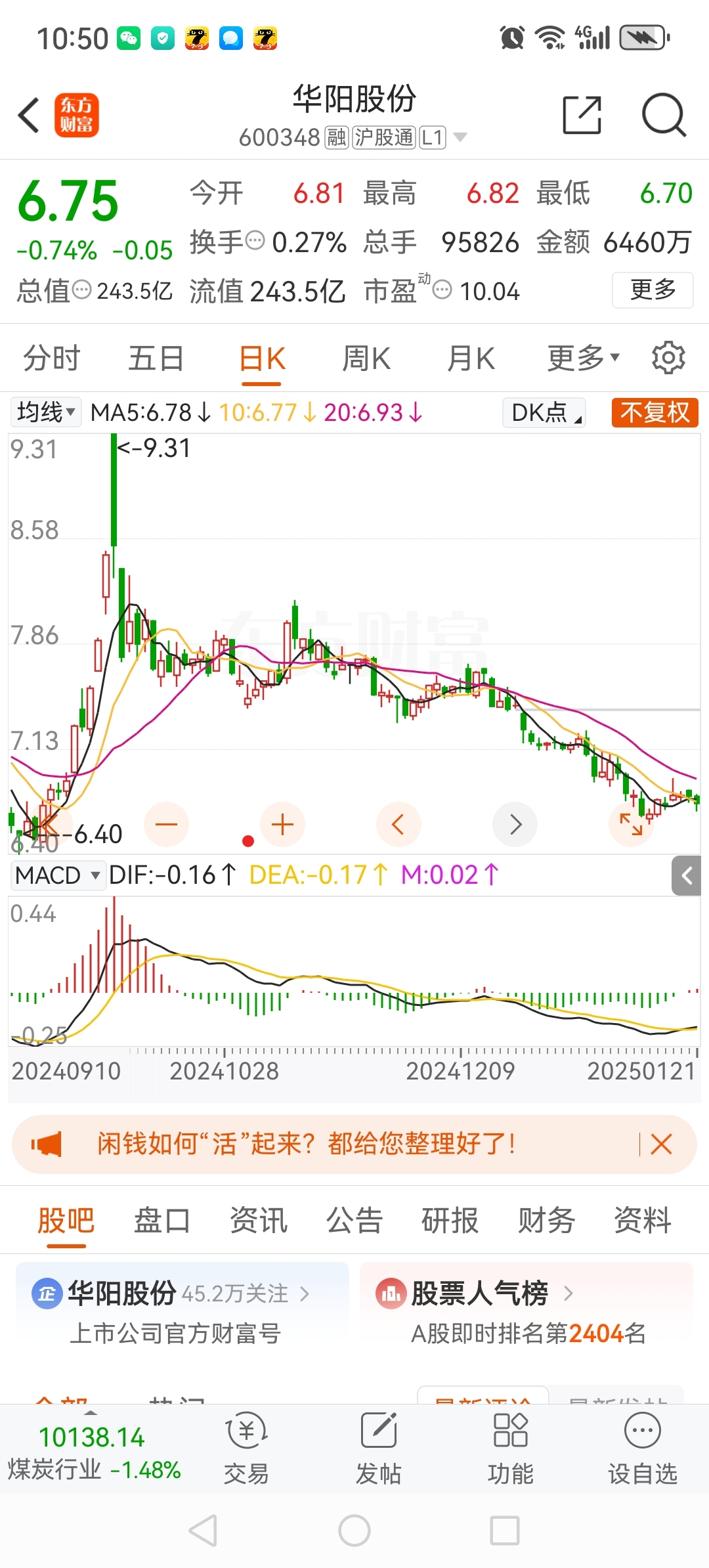Screen dimensions: 709x1568
Task: Expand stock title dropdown arrow
Action: point(460,137)
